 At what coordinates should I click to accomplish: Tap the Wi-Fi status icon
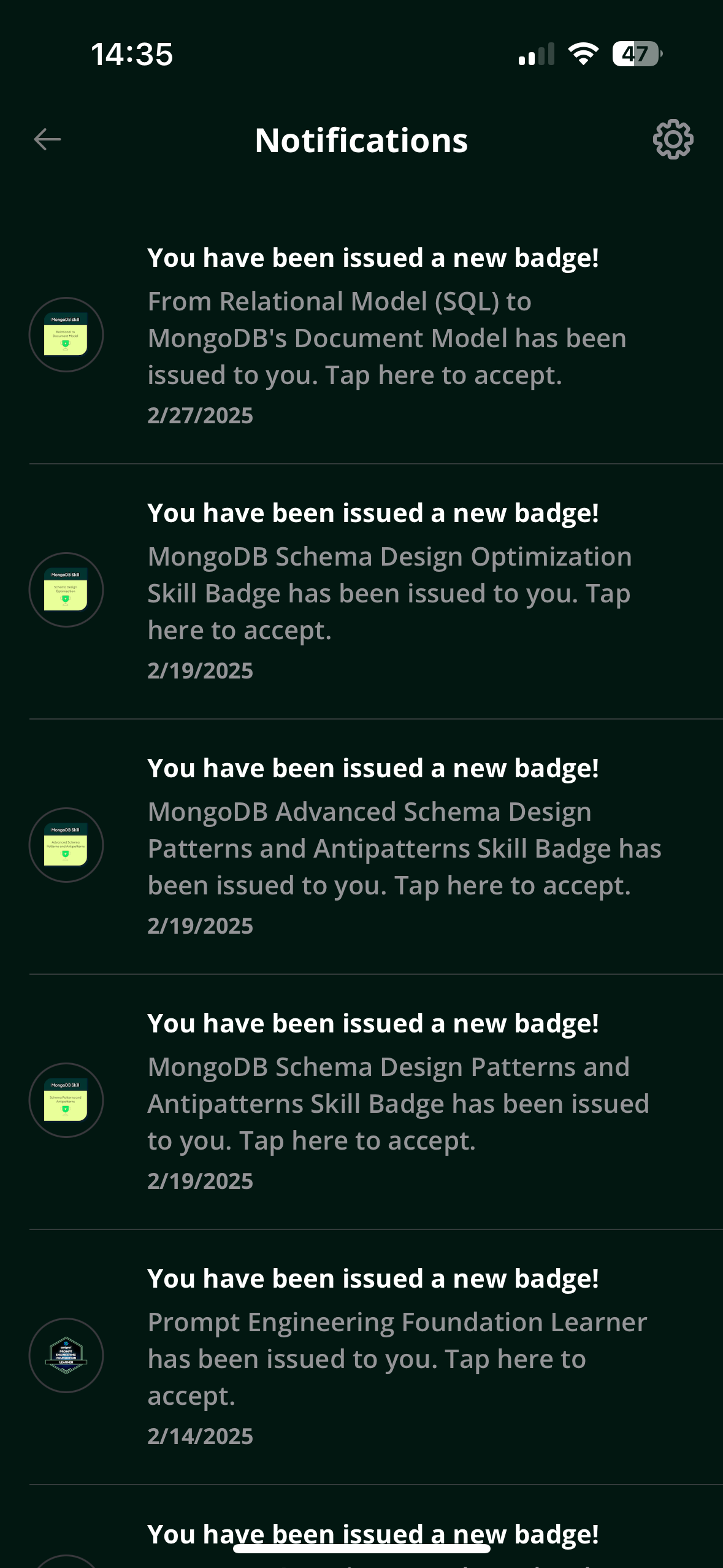pyautogui.click(x=583, y=54)
